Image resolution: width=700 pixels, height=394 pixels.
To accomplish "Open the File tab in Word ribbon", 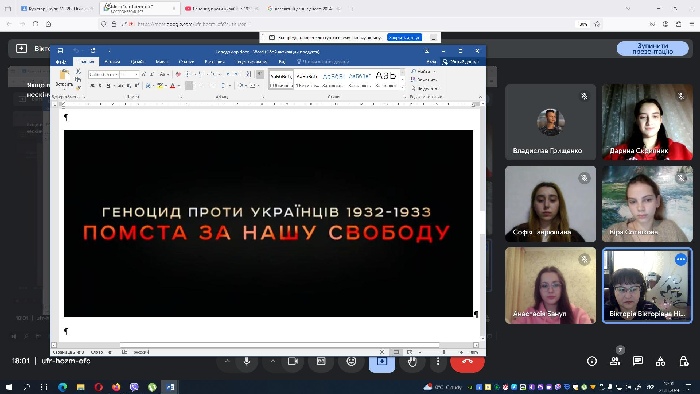I will pos(61,62).
